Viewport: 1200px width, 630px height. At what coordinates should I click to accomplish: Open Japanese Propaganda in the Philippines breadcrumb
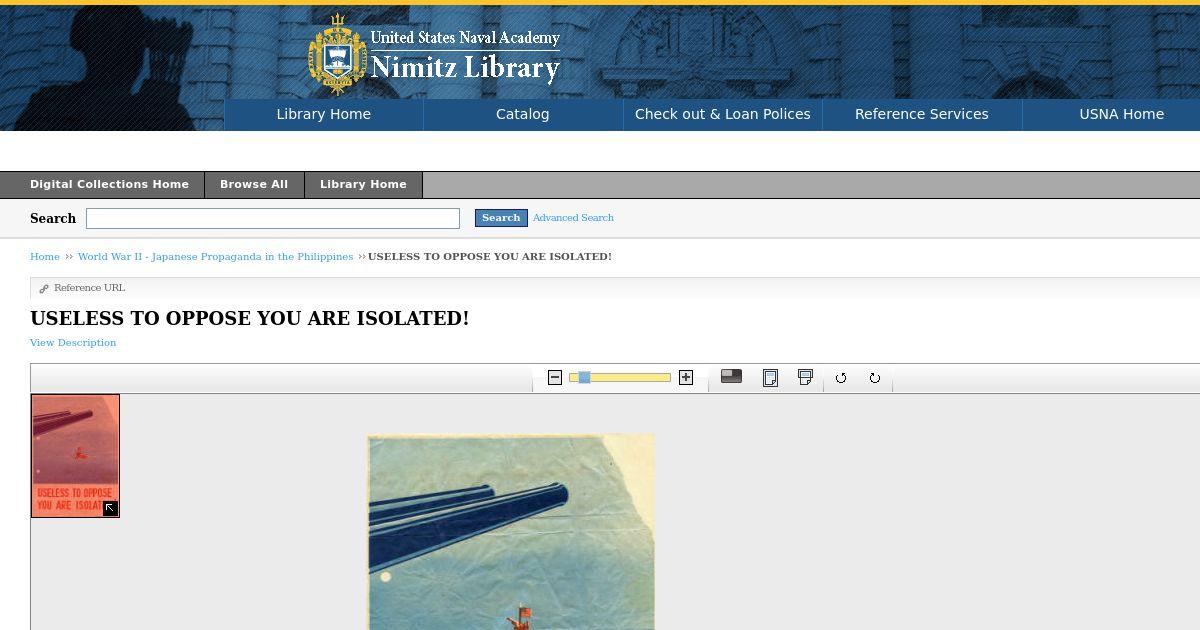pyautogui.click(x=215, y=256)
